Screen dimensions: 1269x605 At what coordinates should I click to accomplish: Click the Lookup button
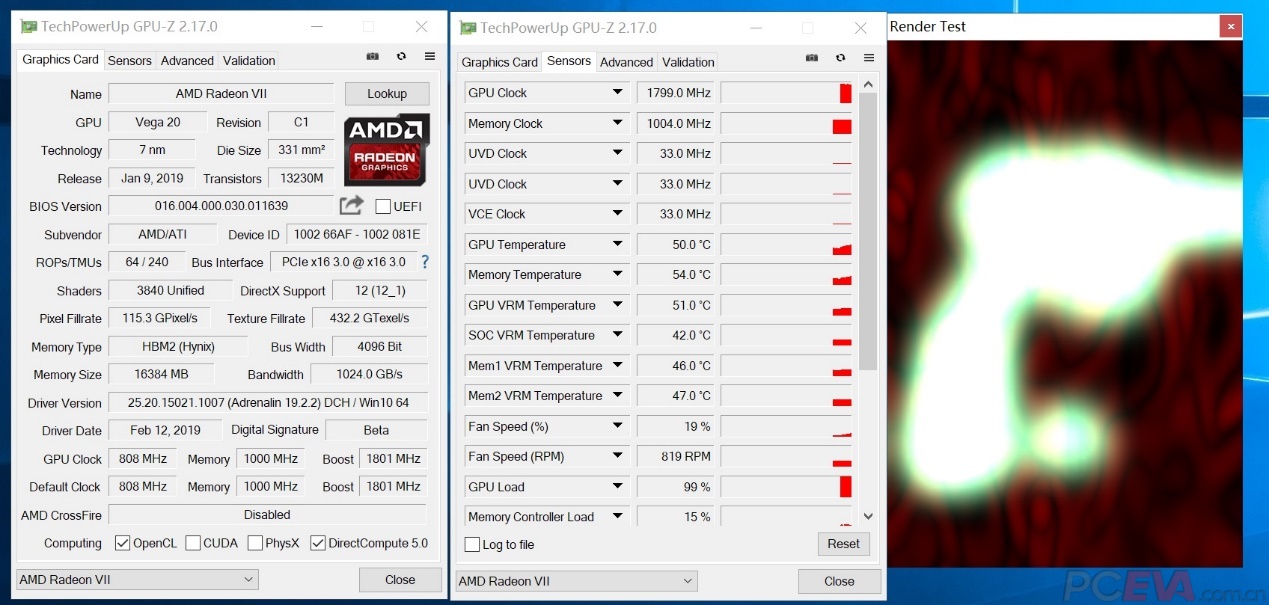387,94
